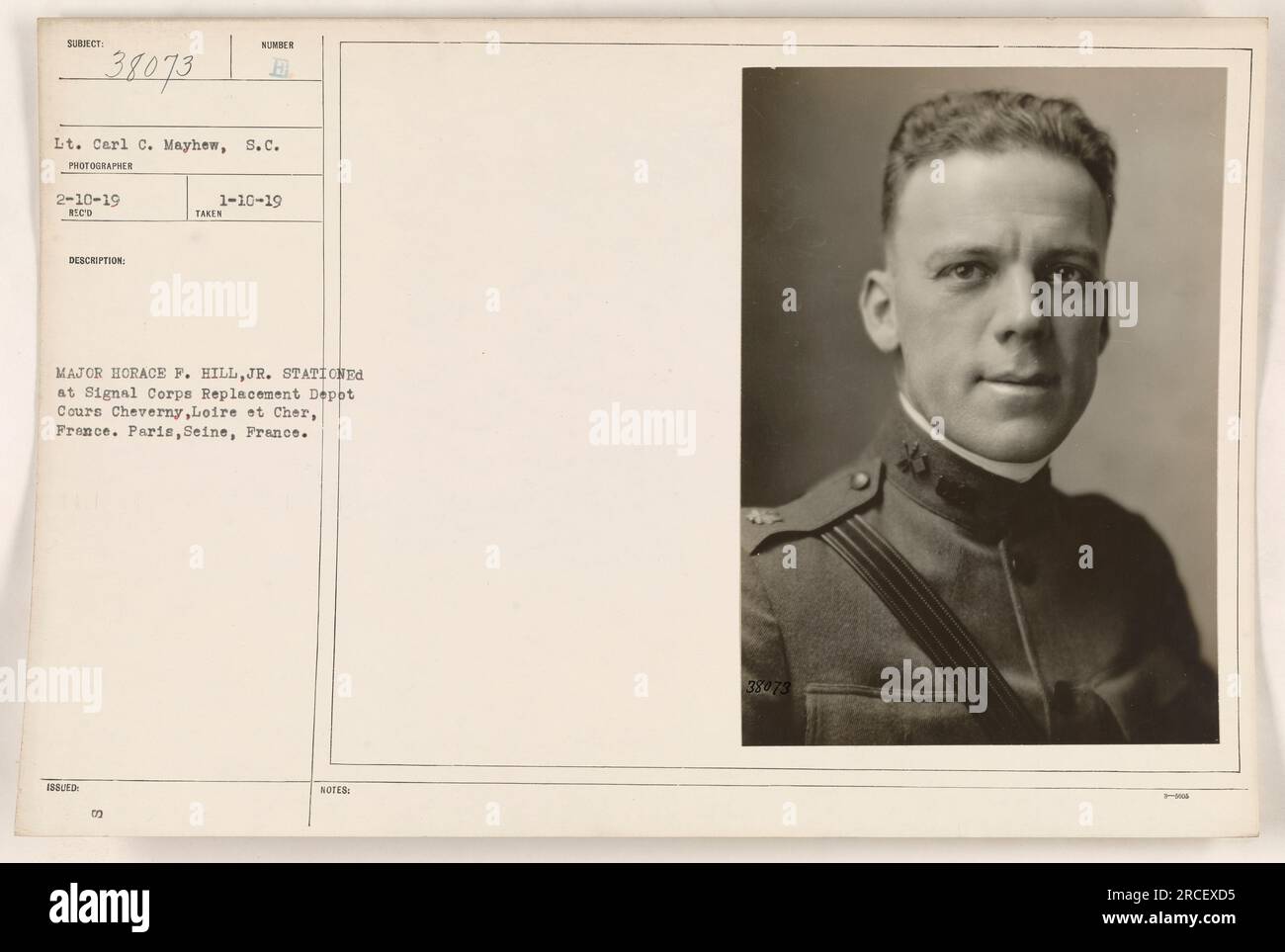Click the "DESCRIPTION:" label
This screenshot has height=952, width=1285.
[96, 261]
